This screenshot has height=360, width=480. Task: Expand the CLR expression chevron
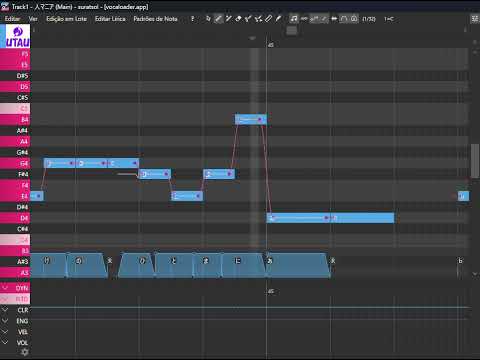pos(5,310)
